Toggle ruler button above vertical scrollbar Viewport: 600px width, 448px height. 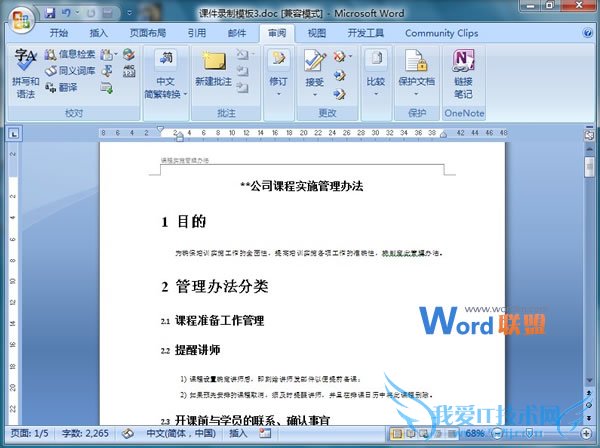[589, 135]
